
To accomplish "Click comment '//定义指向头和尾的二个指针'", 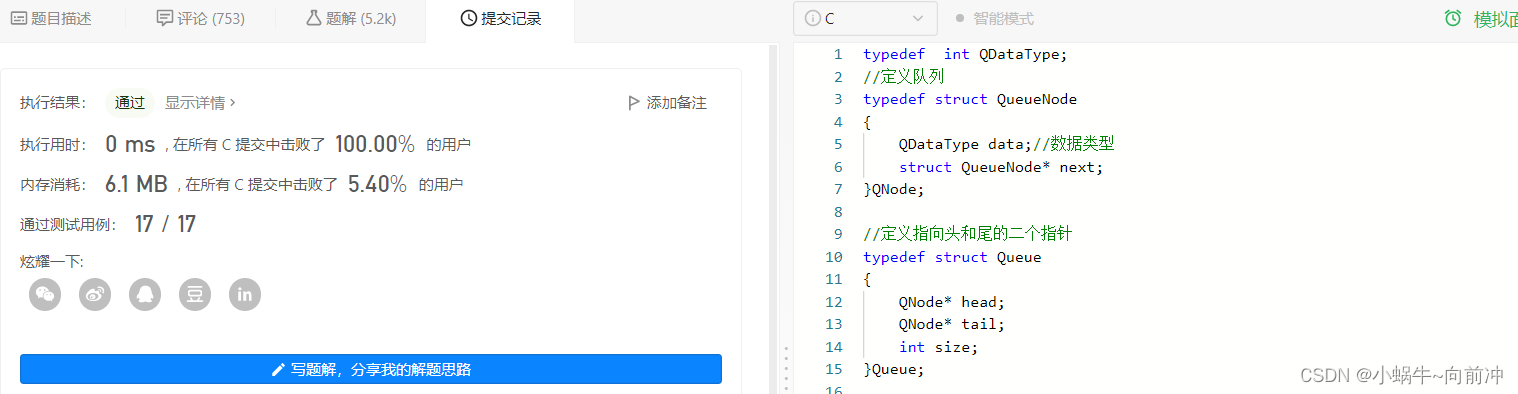I will [x=968, y=234].
